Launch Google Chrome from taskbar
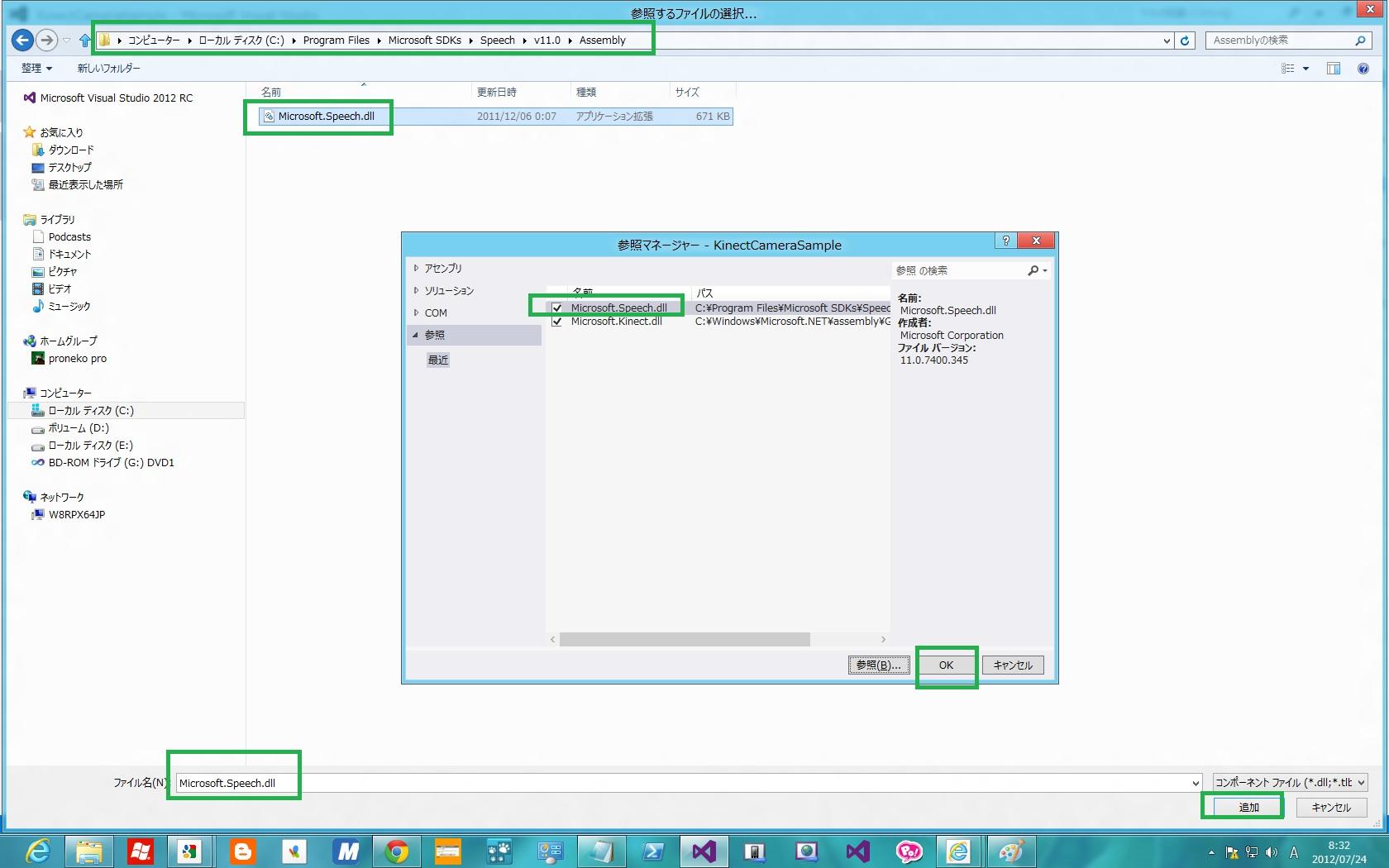1389x868 pixels. 397,851
